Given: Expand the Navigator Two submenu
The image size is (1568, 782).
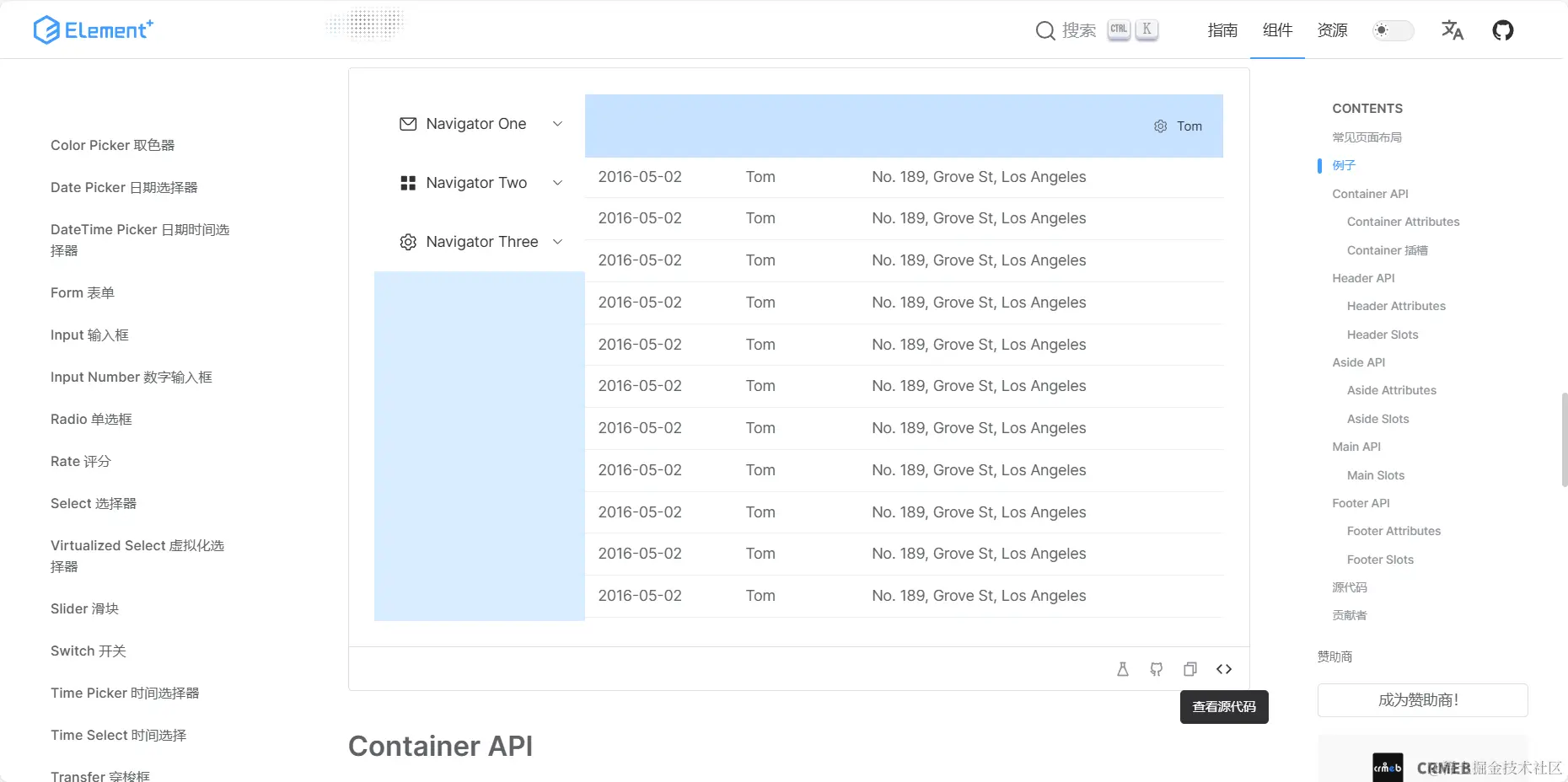Looking at the screenshot, I should coord(557,183).
